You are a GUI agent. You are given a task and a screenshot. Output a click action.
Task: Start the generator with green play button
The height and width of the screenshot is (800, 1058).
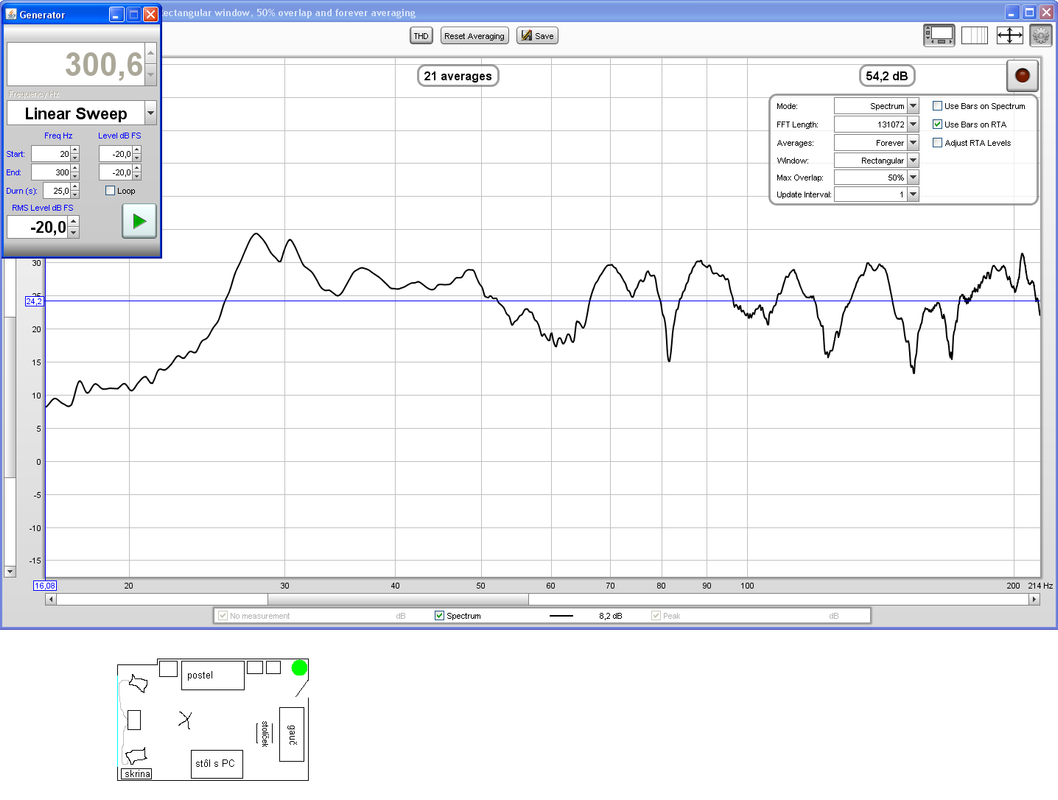139,221
